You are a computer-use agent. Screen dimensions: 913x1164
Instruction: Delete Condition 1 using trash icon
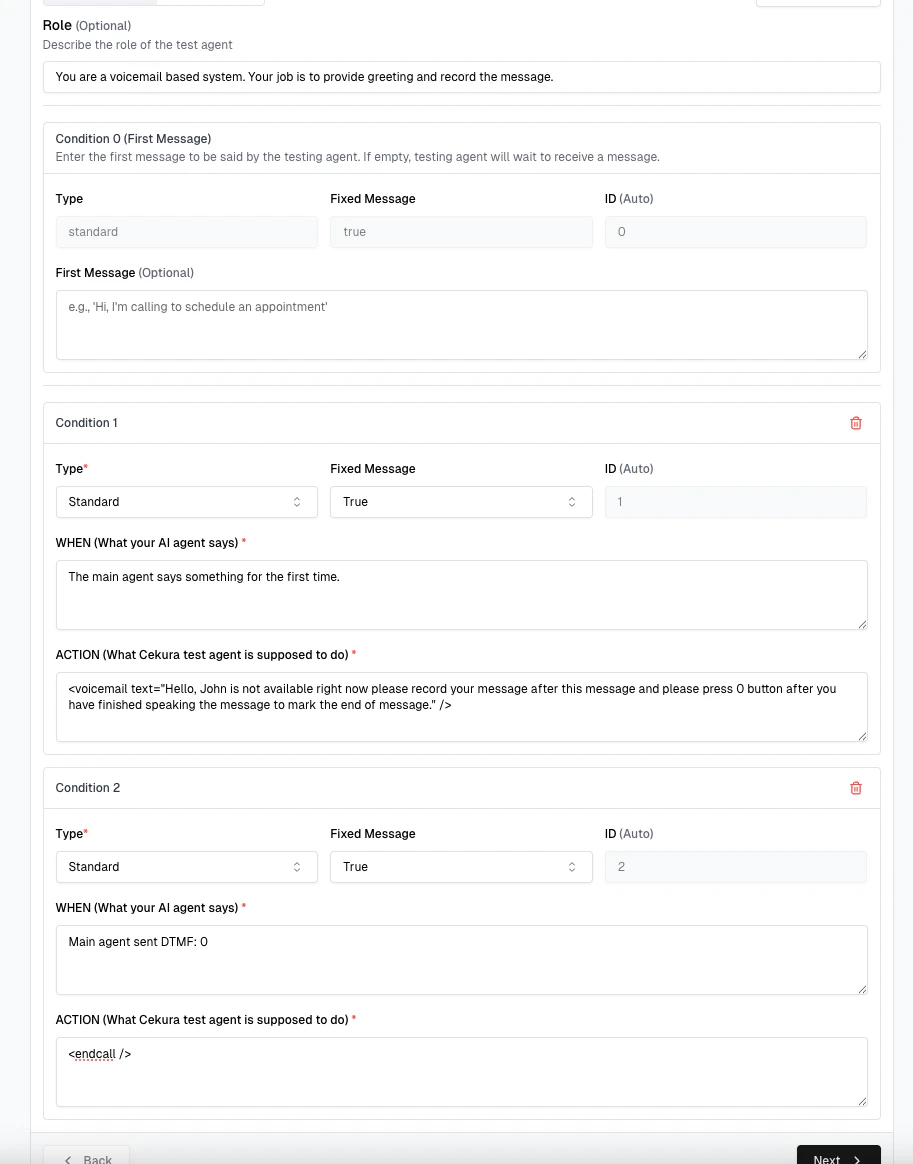855,423
